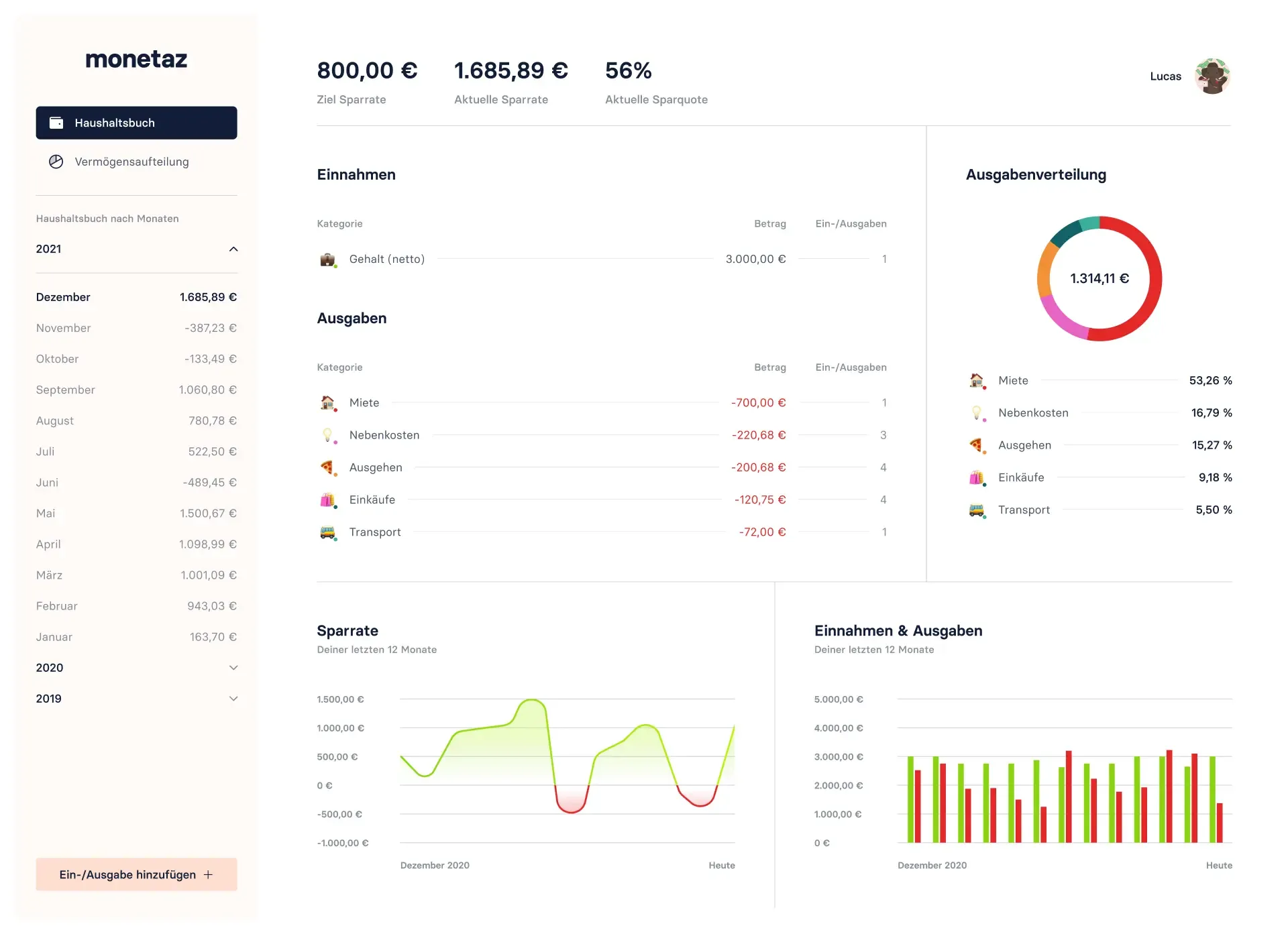Click the Ein-/Ausgabe hinzufügen button
This screenshot has width=1288, height=934.
[136, 874]
